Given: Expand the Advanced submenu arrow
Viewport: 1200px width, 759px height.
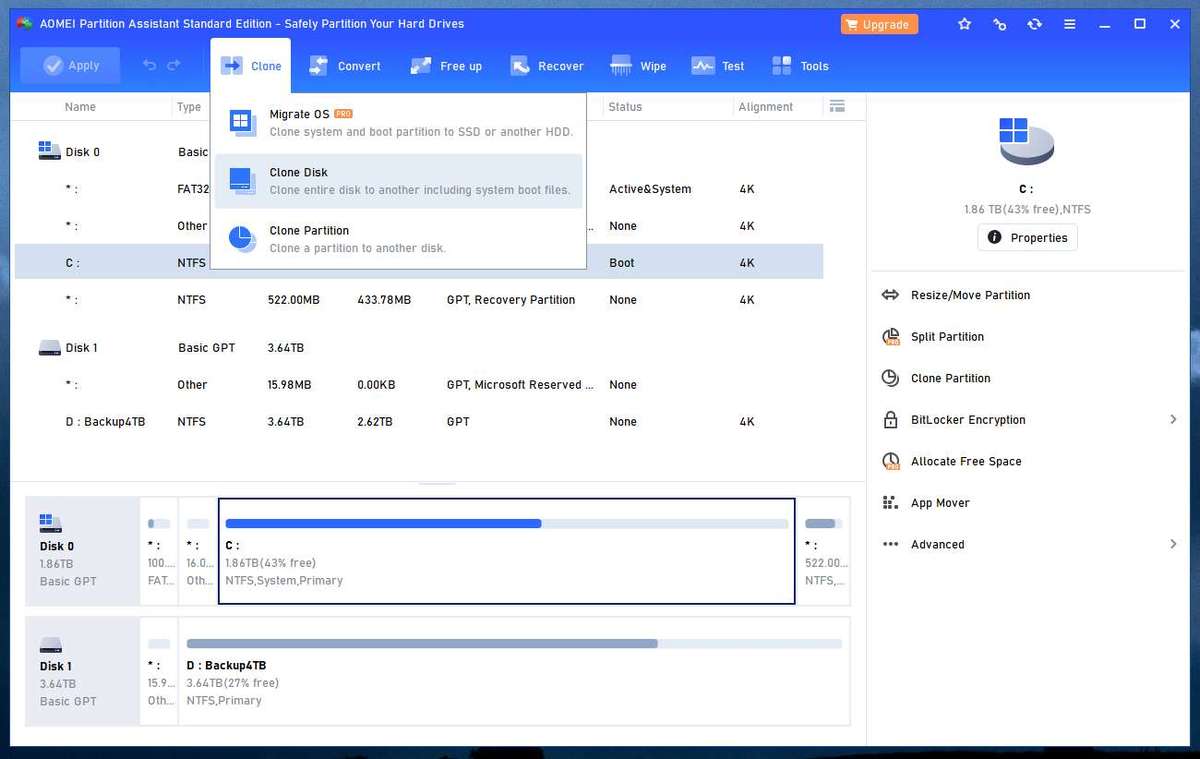Looking at the screenshot, I should point(1173,544).
